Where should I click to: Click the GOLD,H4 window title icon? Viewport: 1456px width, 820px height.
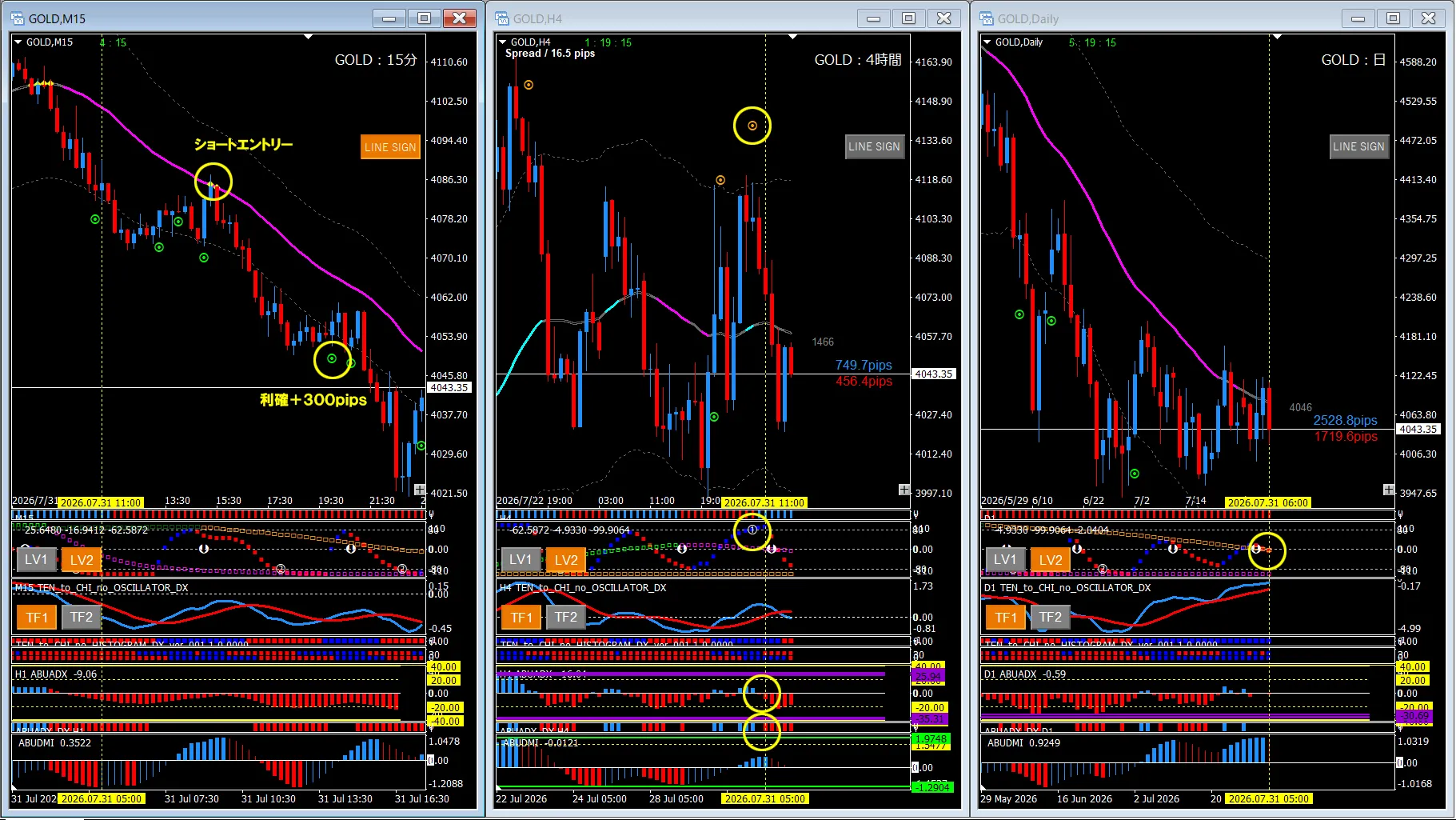[x=502, y=18]
